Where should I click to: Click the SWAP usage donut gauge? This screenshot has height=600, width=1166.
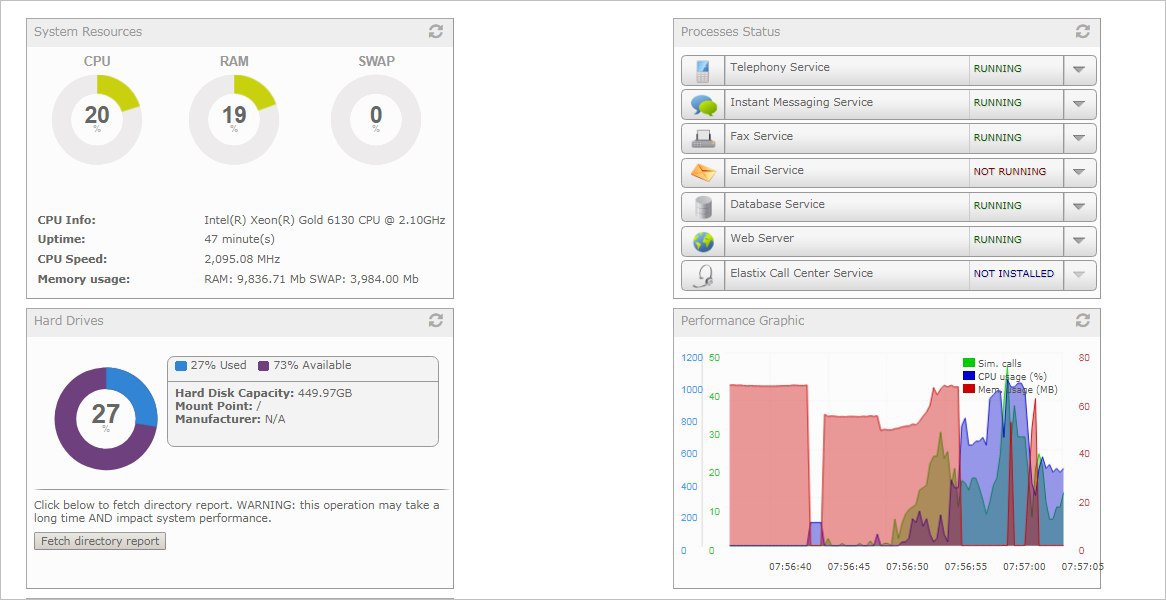click(376, 119)
